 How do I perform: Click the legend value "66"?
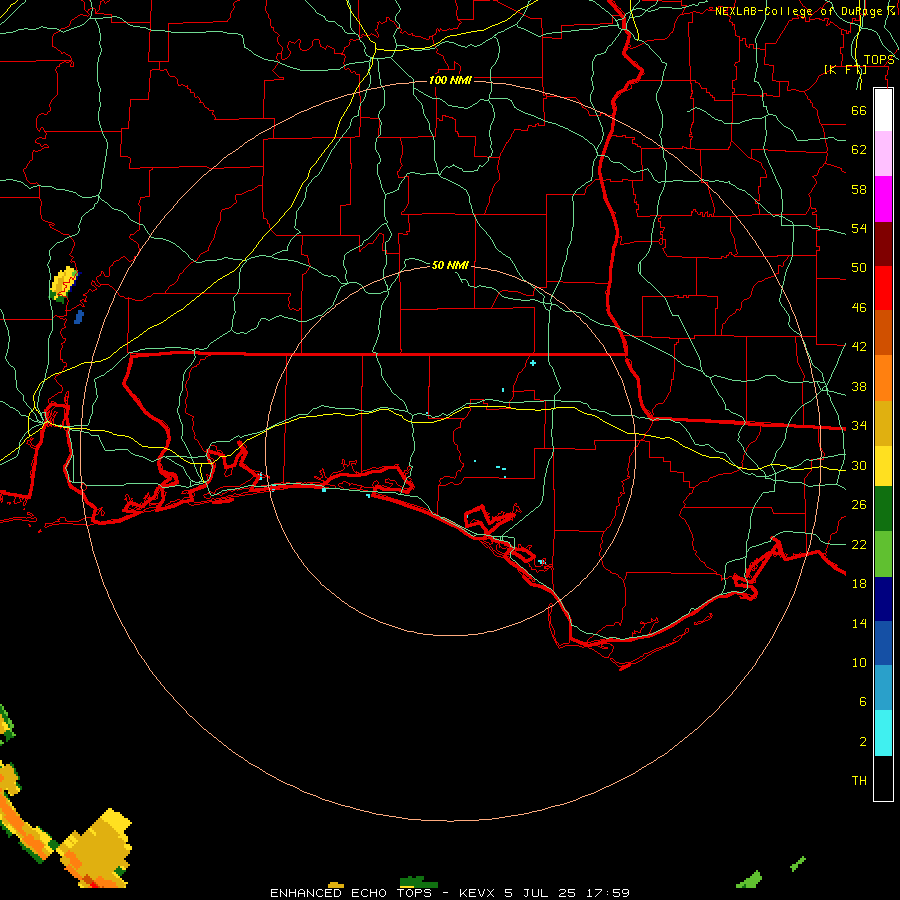pyautogui.click(x=859, y=110)
